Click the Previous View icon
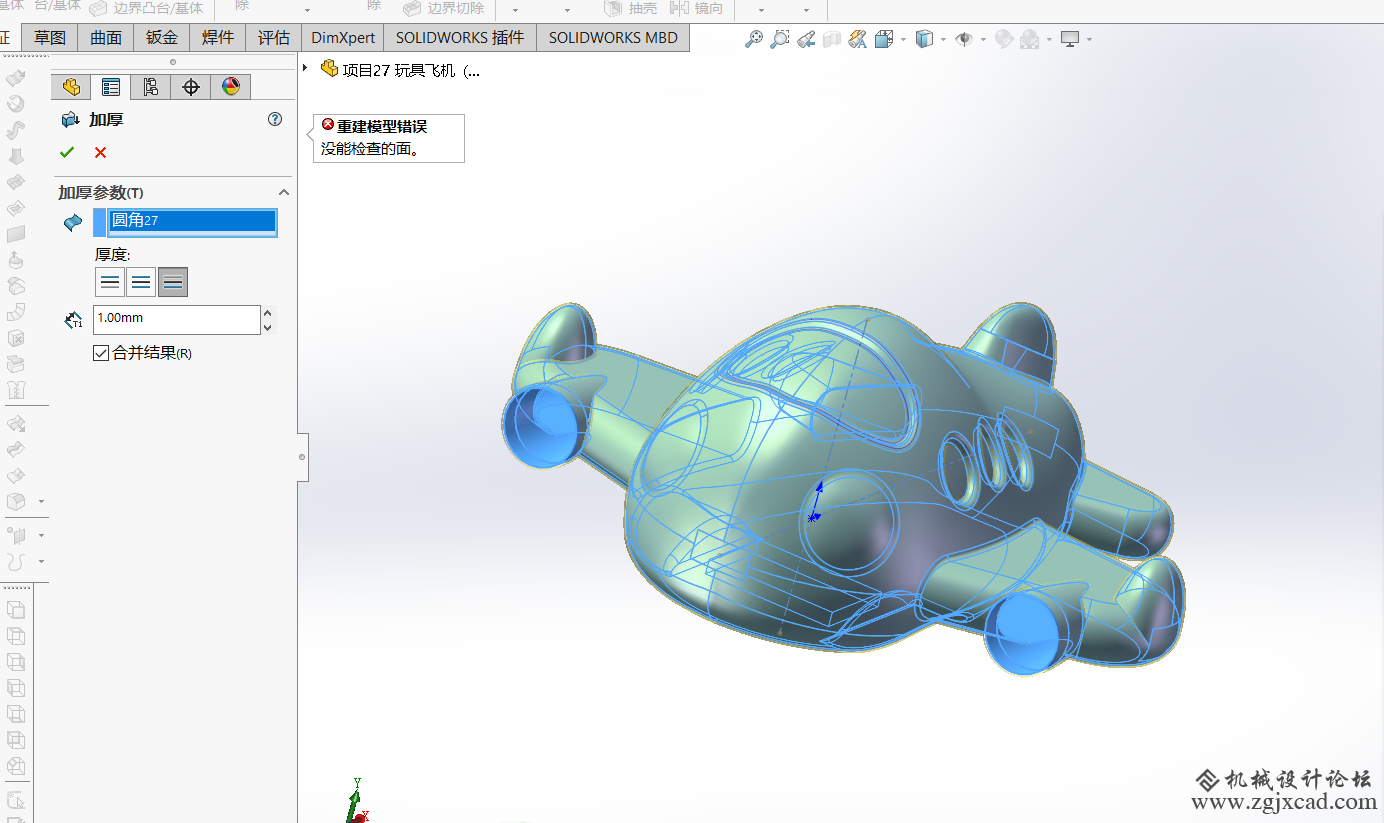1384x823 pixels. click(x=806, y=39)
